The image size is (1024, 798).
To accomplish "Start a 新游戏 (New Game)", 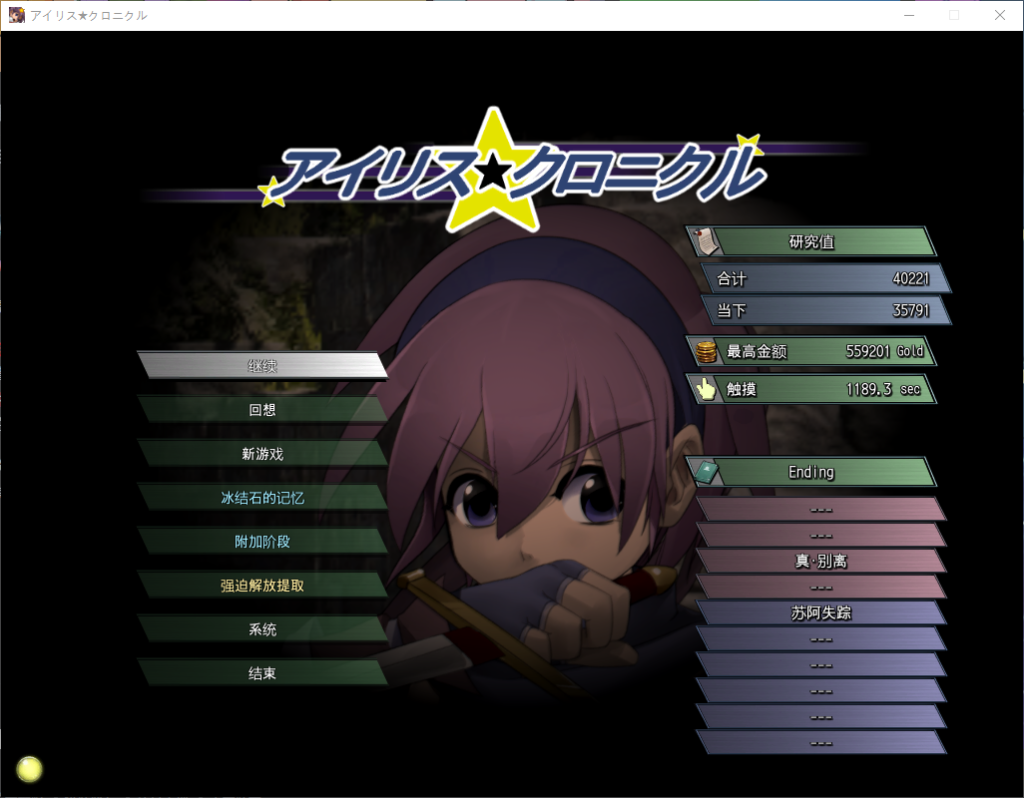I will tap(263, 453).
